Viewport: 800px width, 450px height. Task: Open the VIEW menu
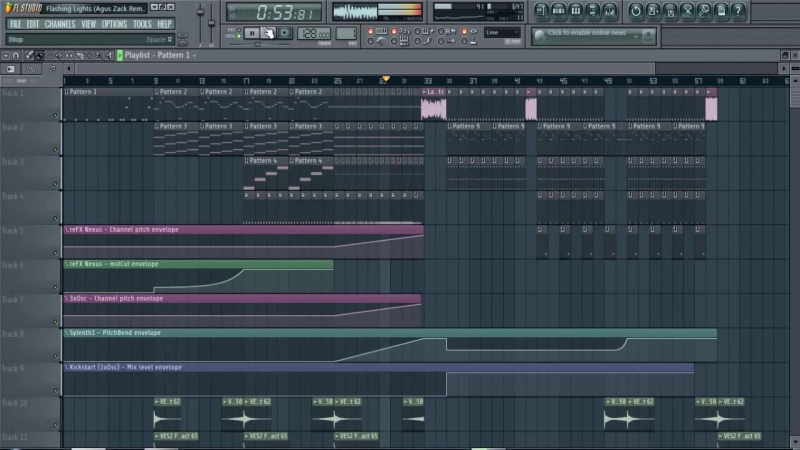coord(88,24)
